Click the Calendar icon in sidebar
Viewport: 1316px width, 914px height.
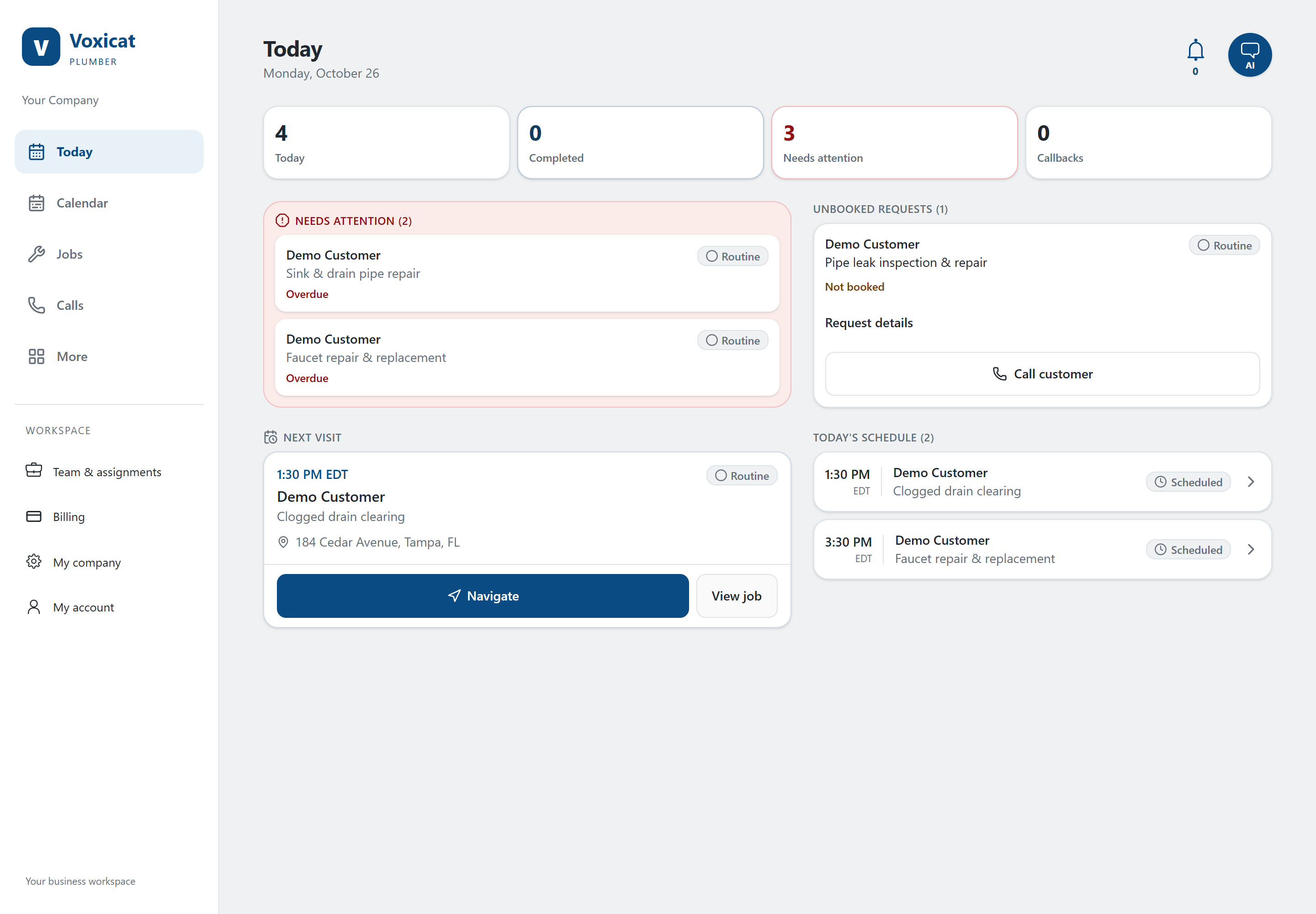[x=37, y=203]
